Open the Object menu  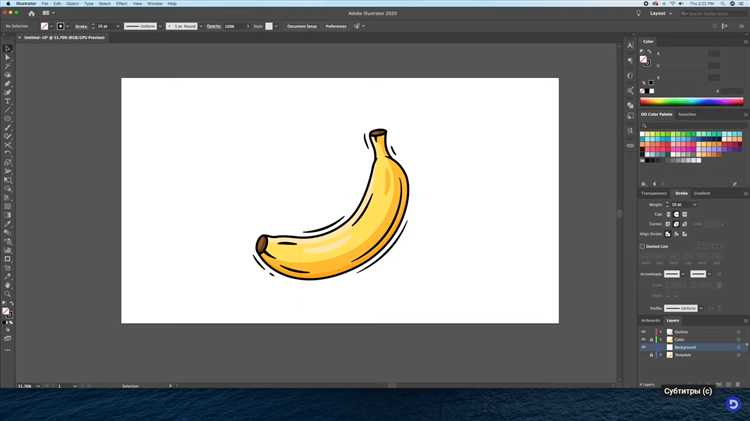[72, 3]
